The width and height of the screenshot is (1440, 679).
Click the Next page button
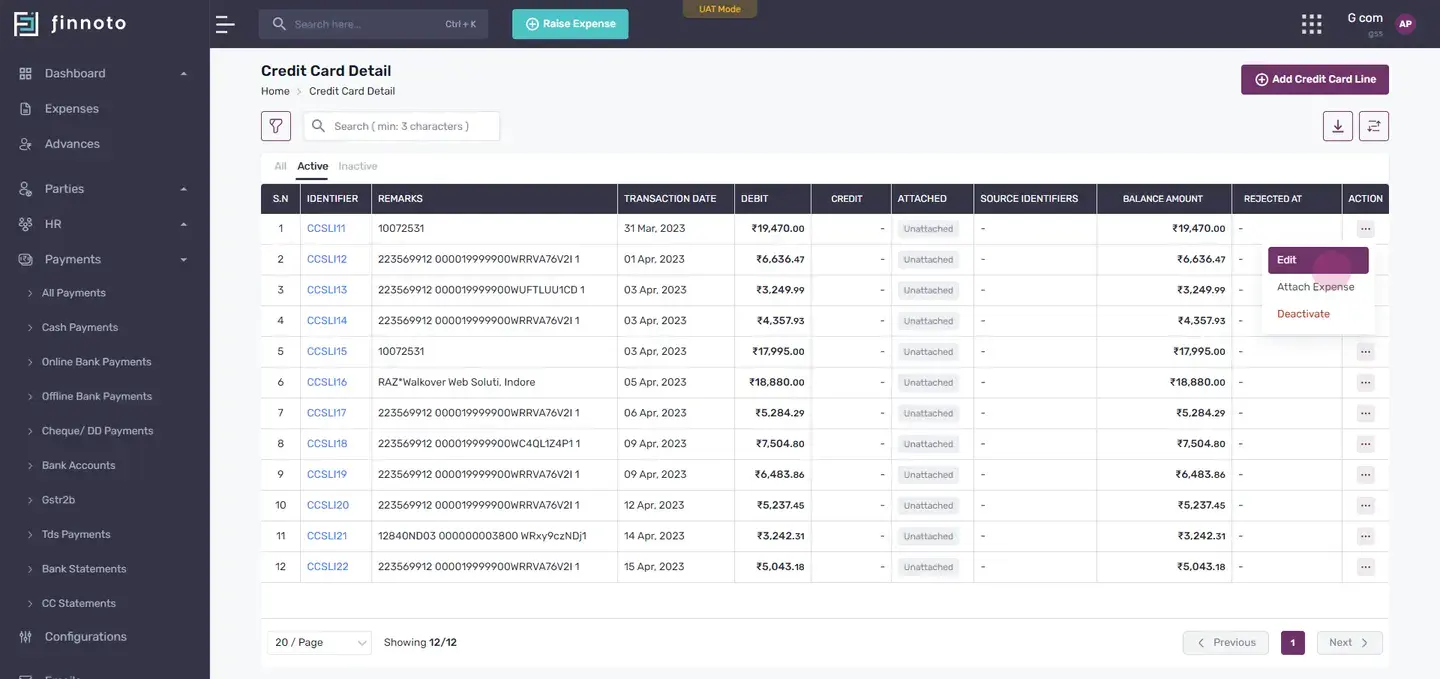[1349, 642]
